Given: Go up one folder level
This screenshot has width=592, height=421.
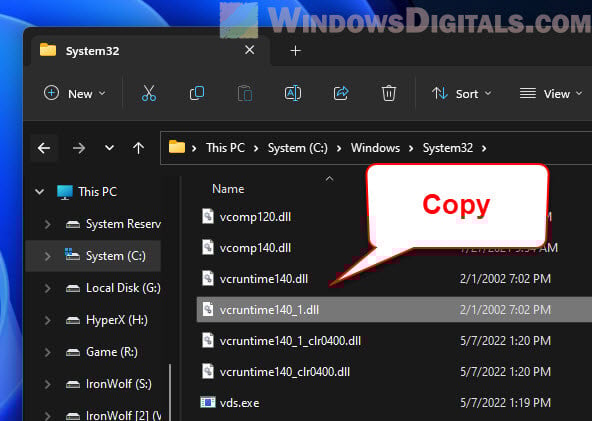Looking at the screenshot, I should [139, 148].
